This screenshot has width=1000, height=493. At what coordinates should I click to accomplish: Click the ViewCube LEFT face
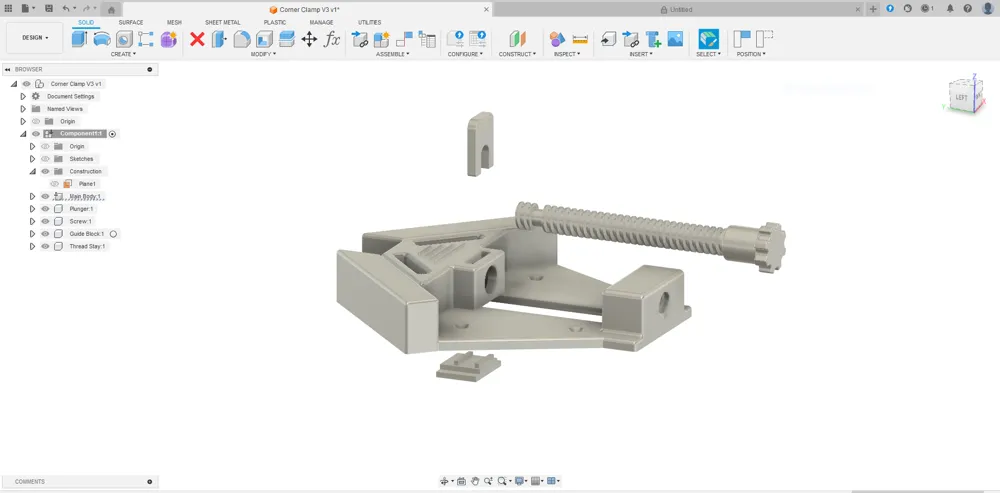960,98
